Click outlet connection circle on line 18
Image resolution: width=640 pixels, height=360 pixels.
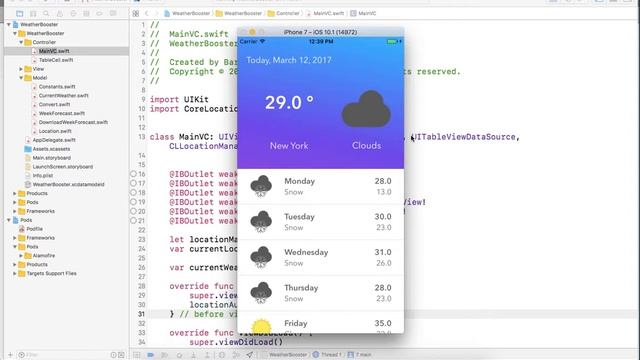133,193
